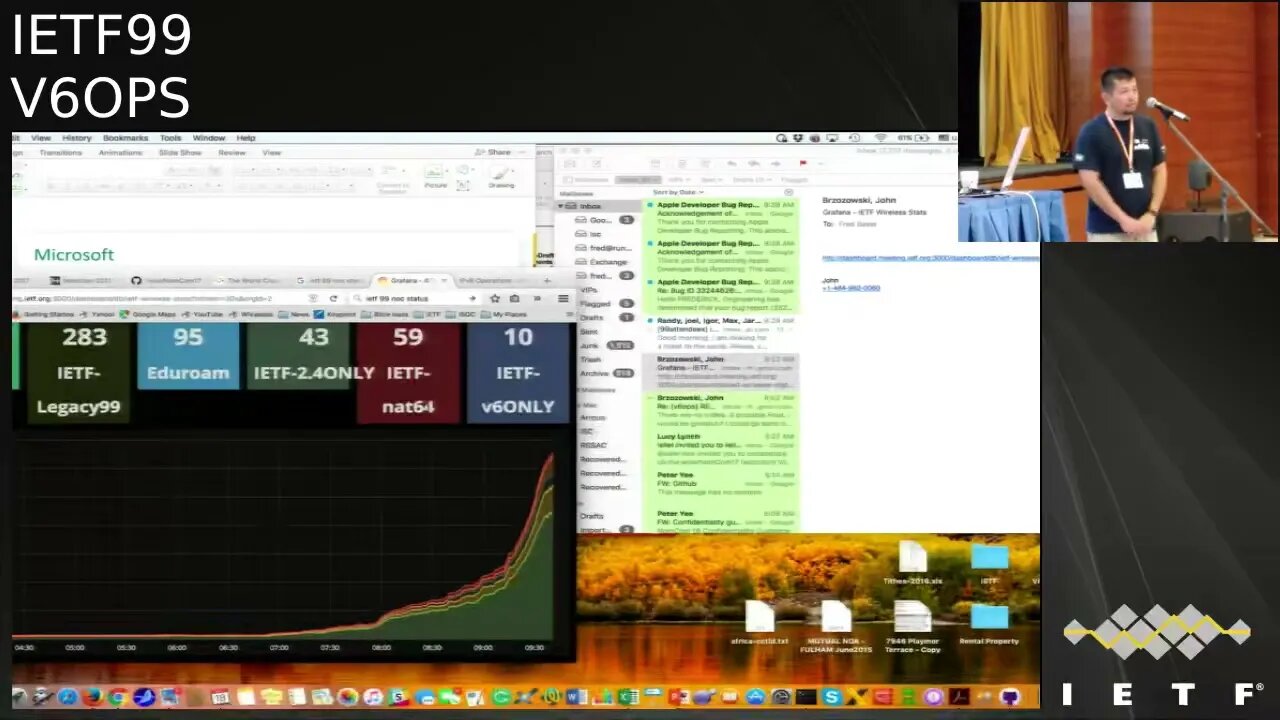Open the Flagged mailbox in Mail
This screenshot has height=720, width=1280.
pyautogui.click(x=596, y=303)
